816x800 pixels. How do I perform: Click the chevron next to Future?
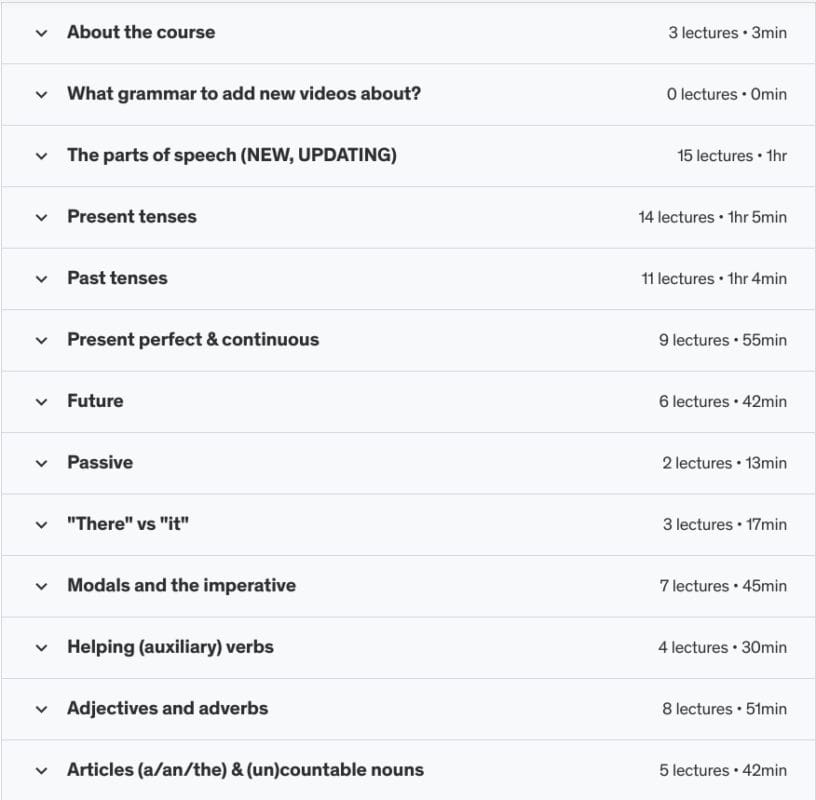point(41,402)
